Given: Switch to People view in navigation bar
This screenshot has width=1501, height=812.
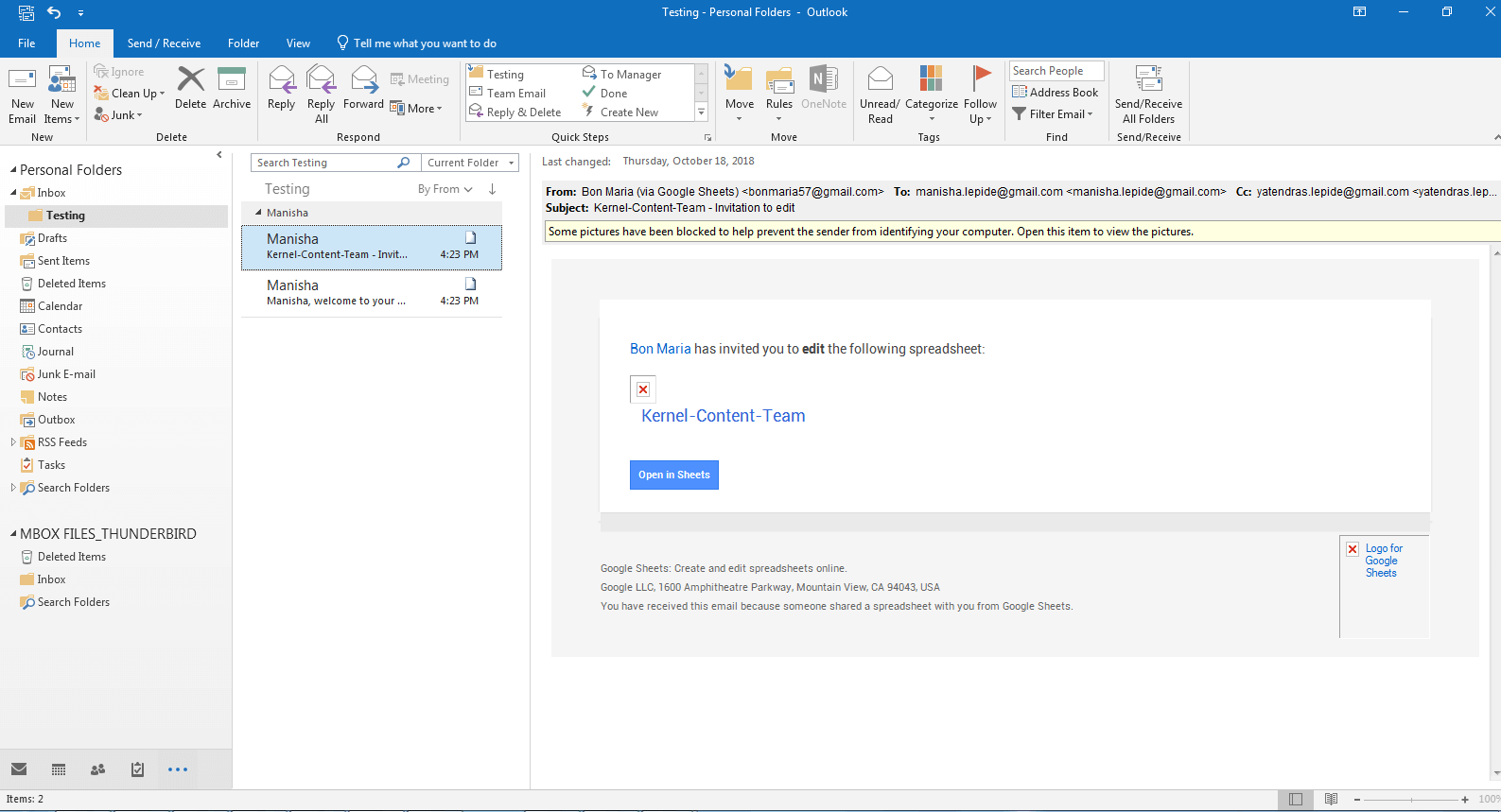Looking at the screenshot, I should [97, 769].
